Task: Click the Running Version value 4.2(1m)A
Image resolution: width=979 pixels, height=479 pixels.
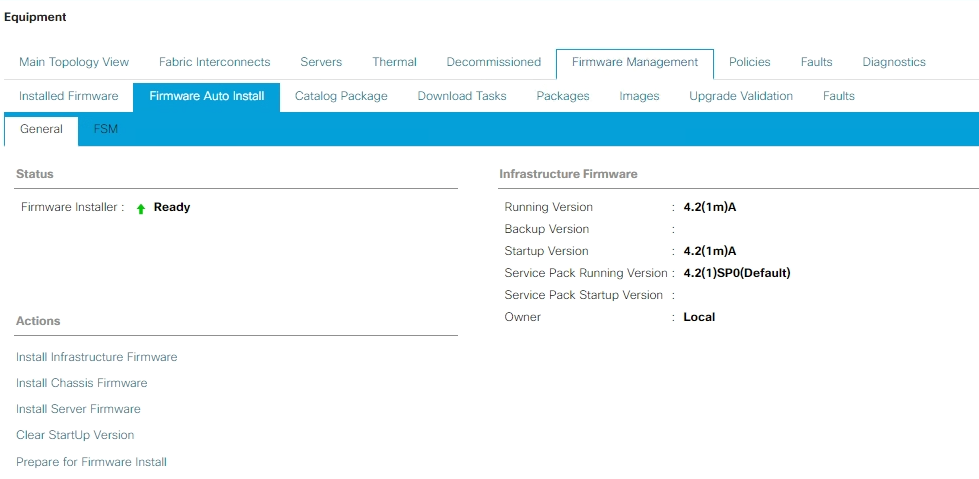Action: 710,207
